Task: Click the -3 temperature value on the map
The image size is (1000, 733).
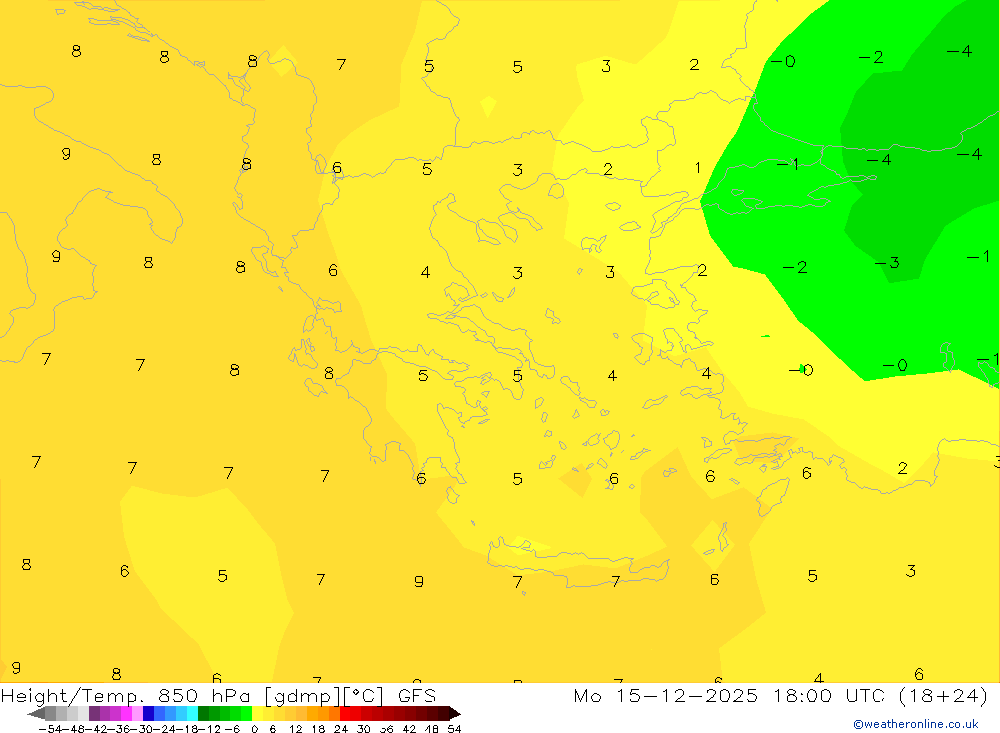Action: click(887, 262)
